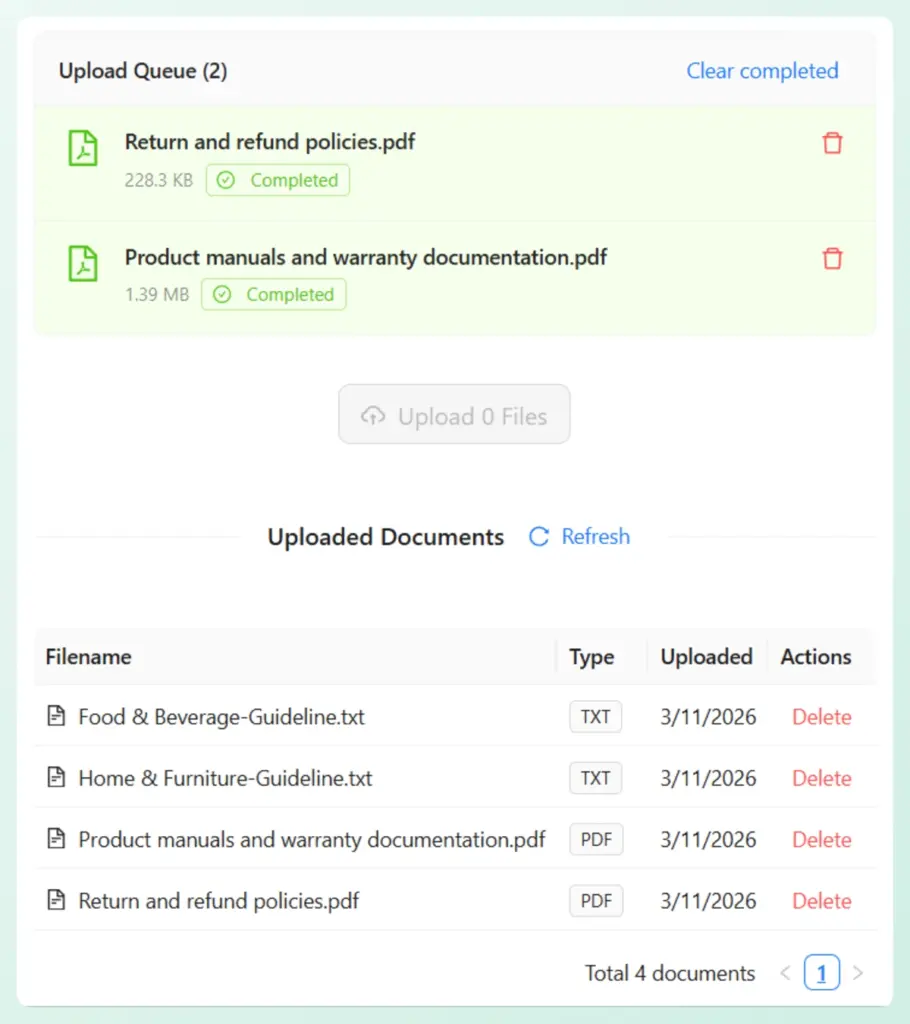Click the PDF type badge for Return and refund policies
The image size is (910, 1024).
(x=596, y=900)
